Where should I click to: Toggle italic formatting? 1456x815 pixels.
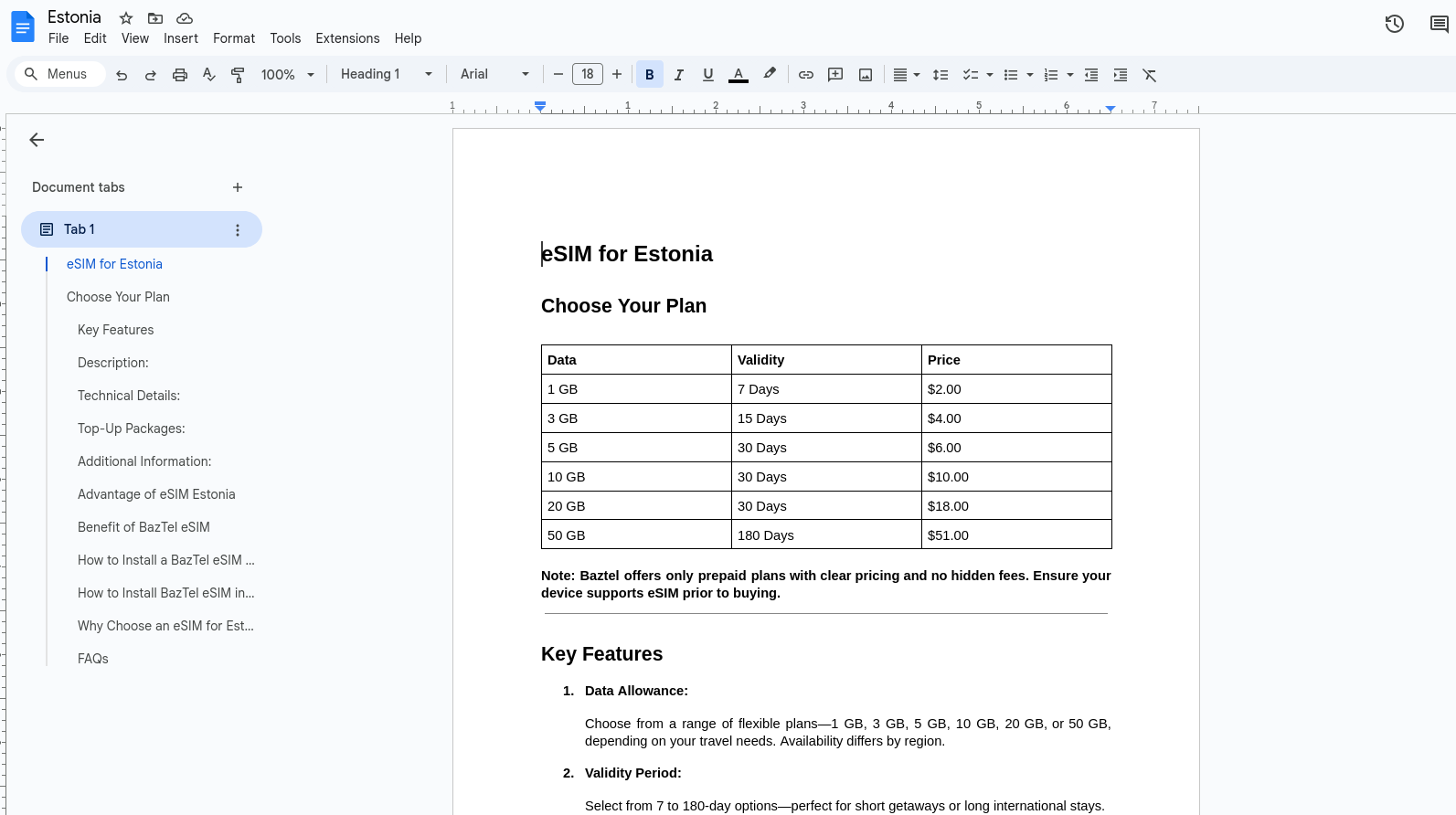click(x=678, y=75)
